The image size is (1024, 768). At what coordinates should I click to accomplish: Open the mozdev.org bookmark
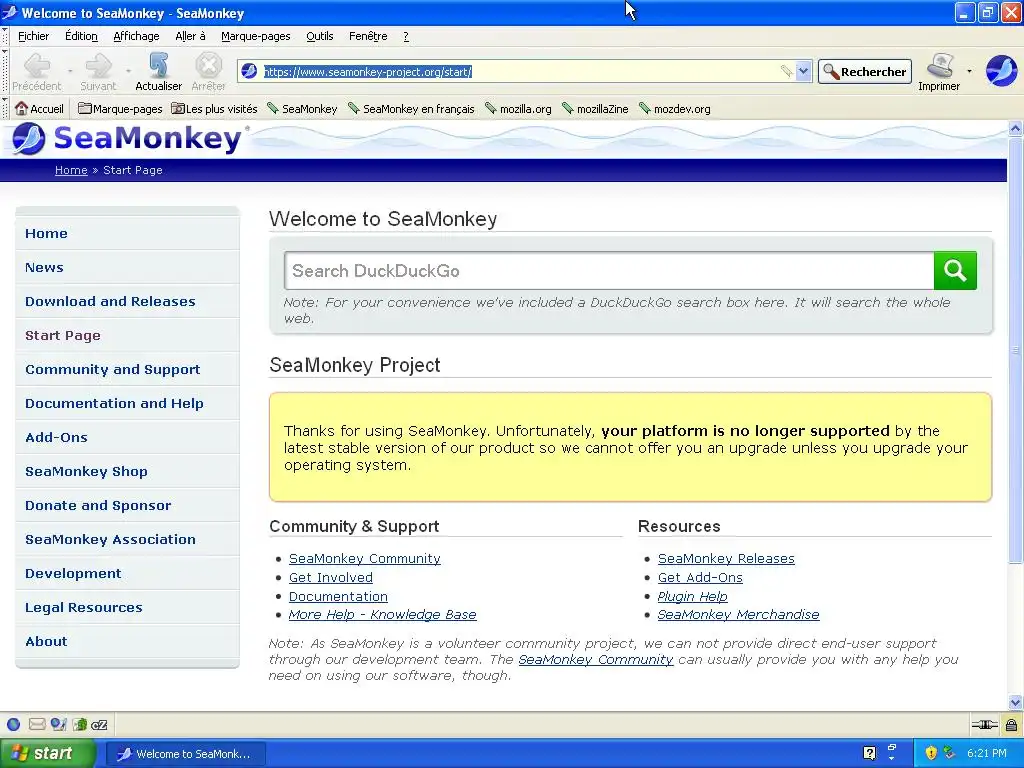[x=675, y=108]
